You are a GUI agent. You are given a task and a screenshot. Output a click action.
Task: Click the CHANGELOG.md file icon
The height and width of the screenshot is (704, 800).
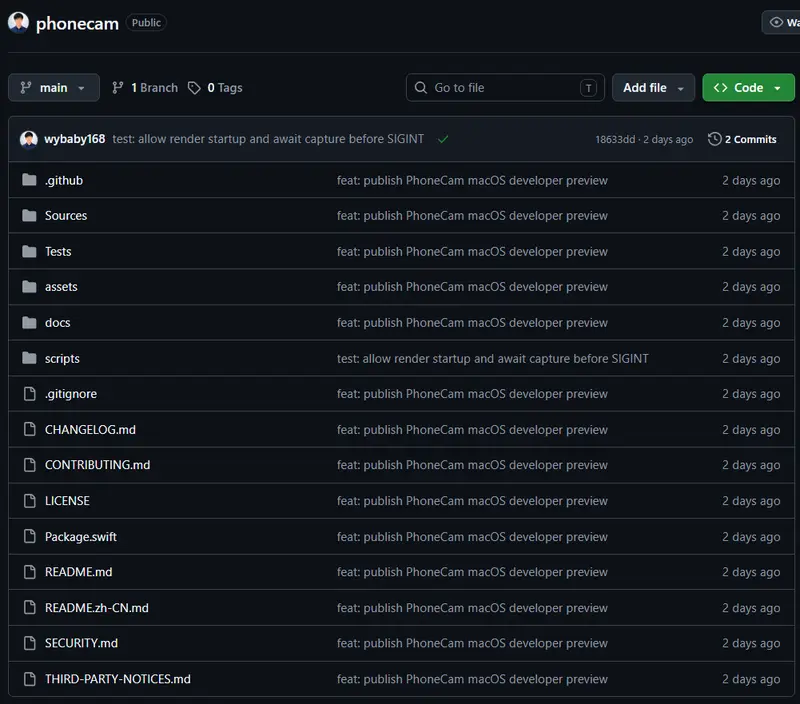tap(30, 430)
